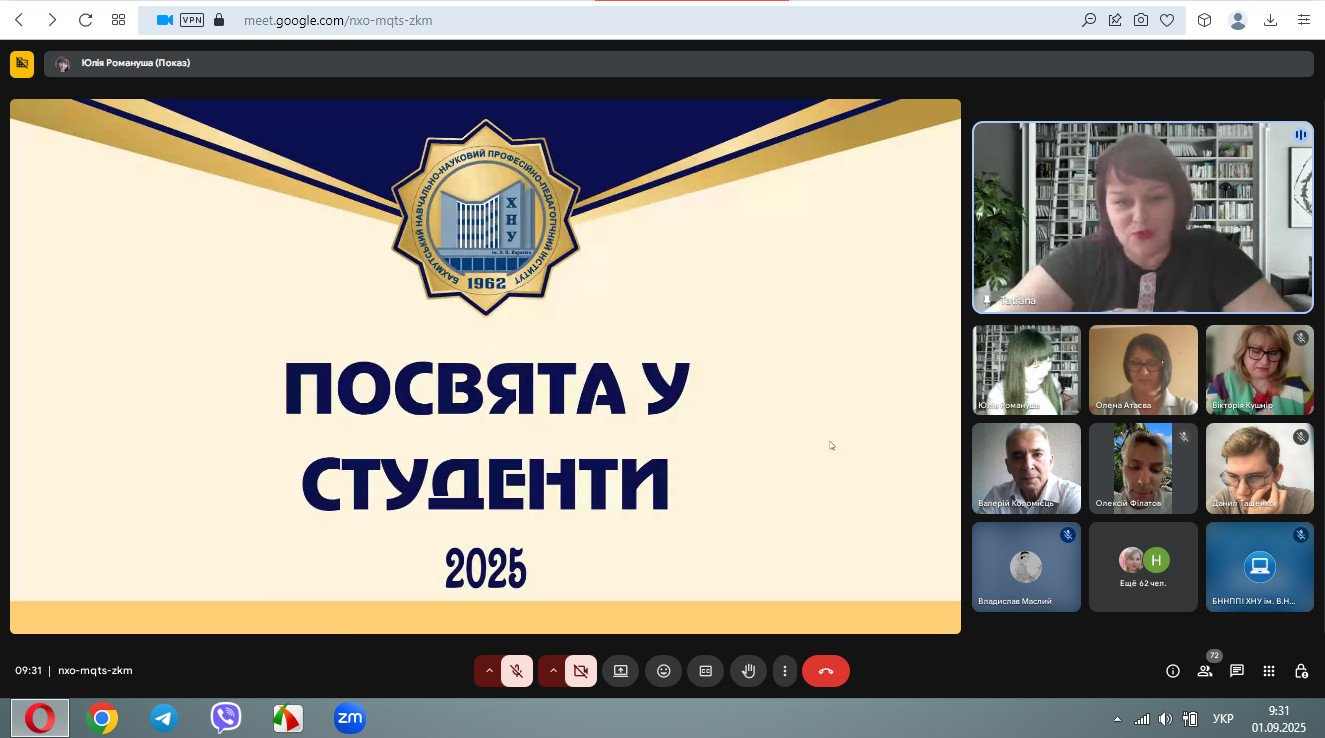Open Viber from the taskbar
Screen dimensions: 1325x738
coord(226,718)
